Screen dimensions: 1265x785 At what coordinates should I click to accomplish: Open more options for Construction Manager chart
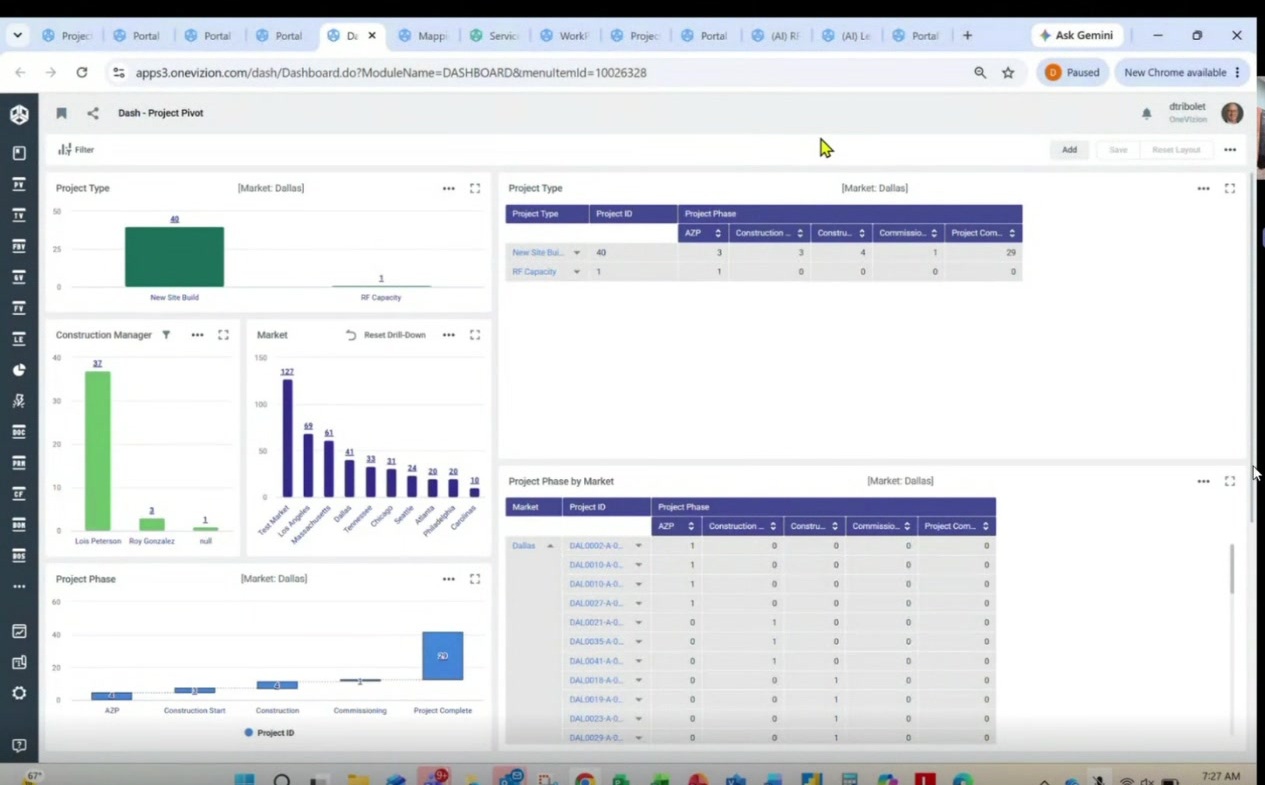pos(197,335)
